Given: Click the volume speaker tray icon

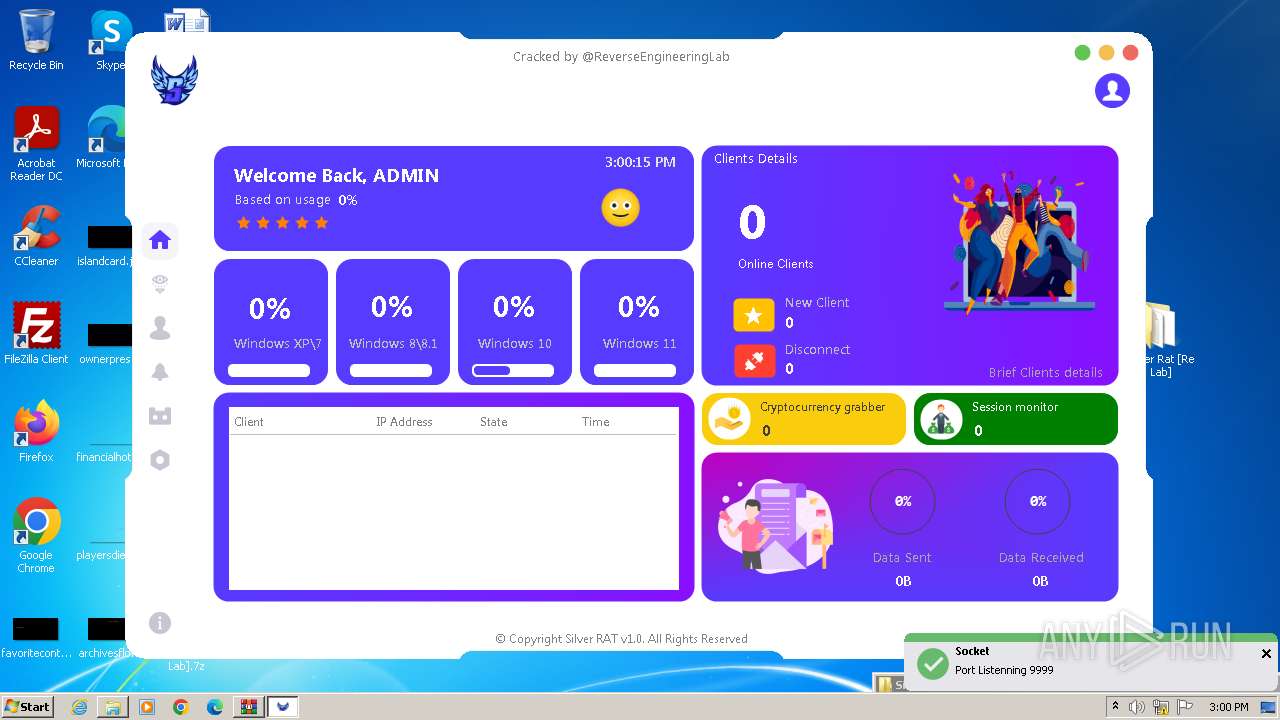Looking at the screenshot, I should [x=1137, y=707].
